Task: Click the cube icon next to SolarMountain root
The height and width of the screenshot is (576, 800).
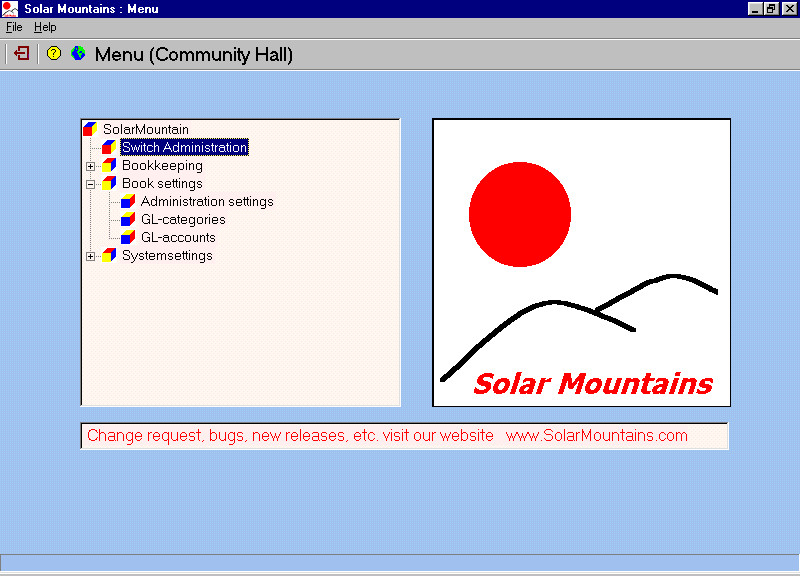Action: click(90, 129)
